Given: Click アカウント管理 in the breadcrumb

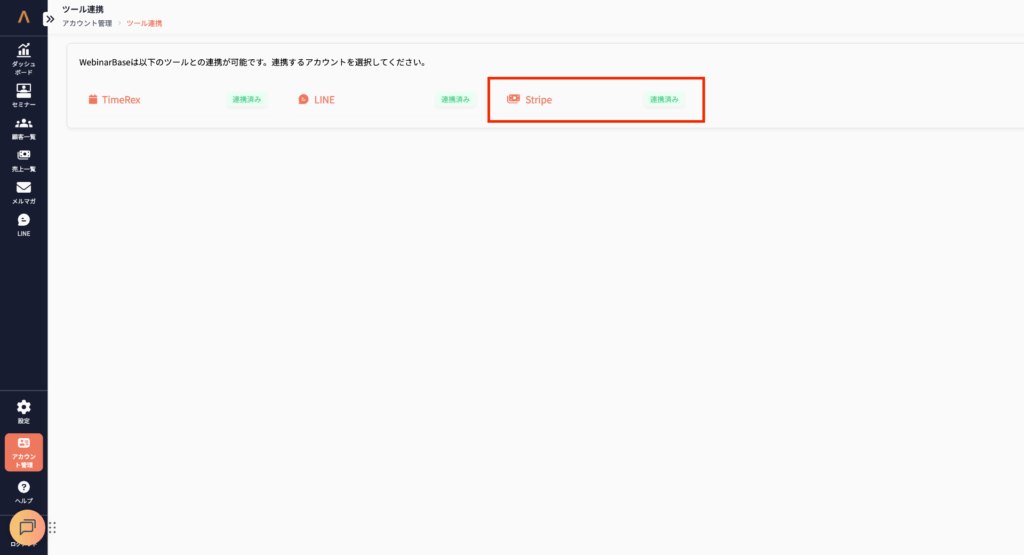Looking at the screenshot, I should [87, 23].
